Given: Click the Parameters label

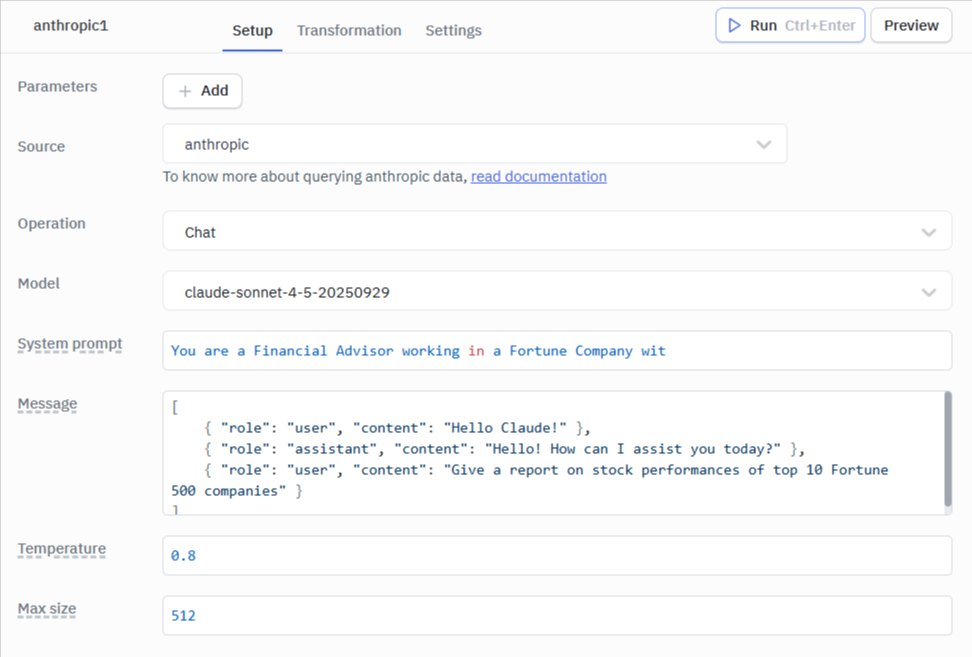Looking at the screenshot, I should coord(58,86).
